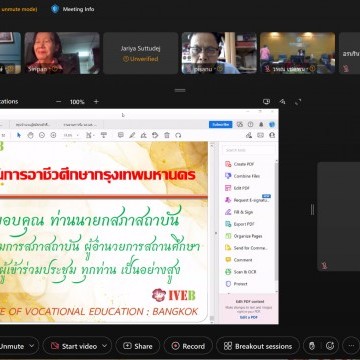Click the blue Subscribe button
360x360 pixels.
(220, 124)
